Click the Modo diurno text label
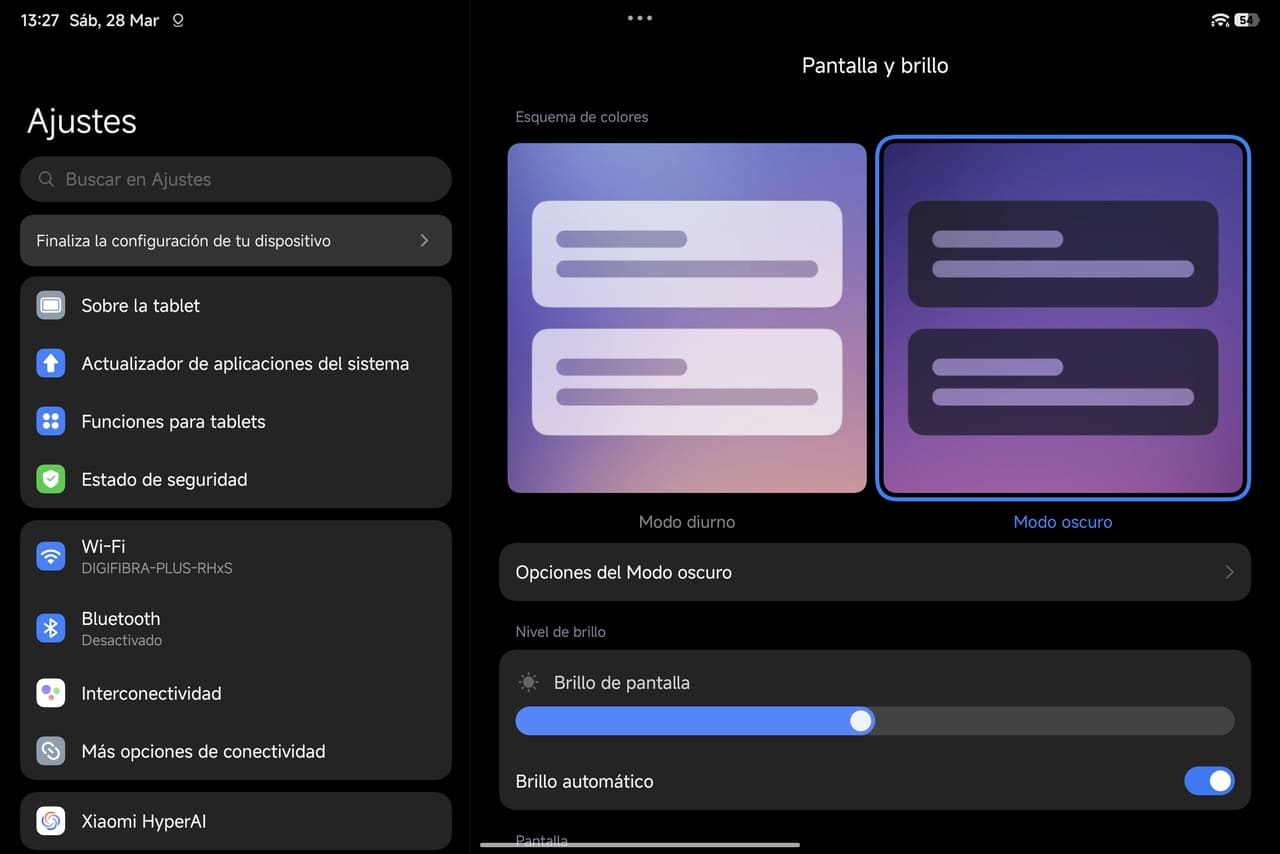 687,522
